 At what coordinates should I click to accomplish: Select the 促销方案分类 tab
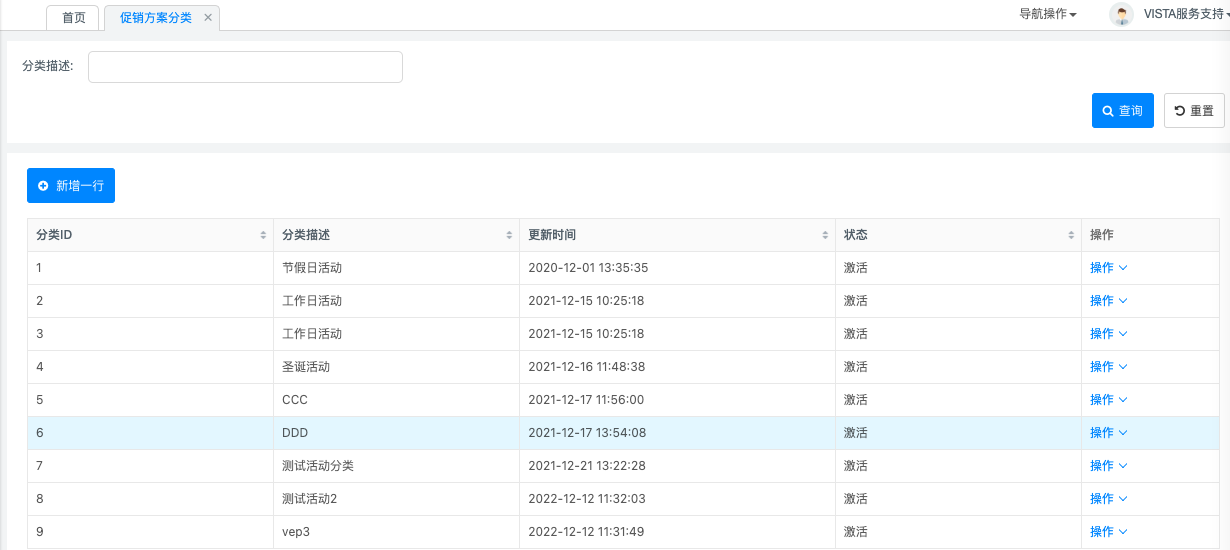point(156,18)
